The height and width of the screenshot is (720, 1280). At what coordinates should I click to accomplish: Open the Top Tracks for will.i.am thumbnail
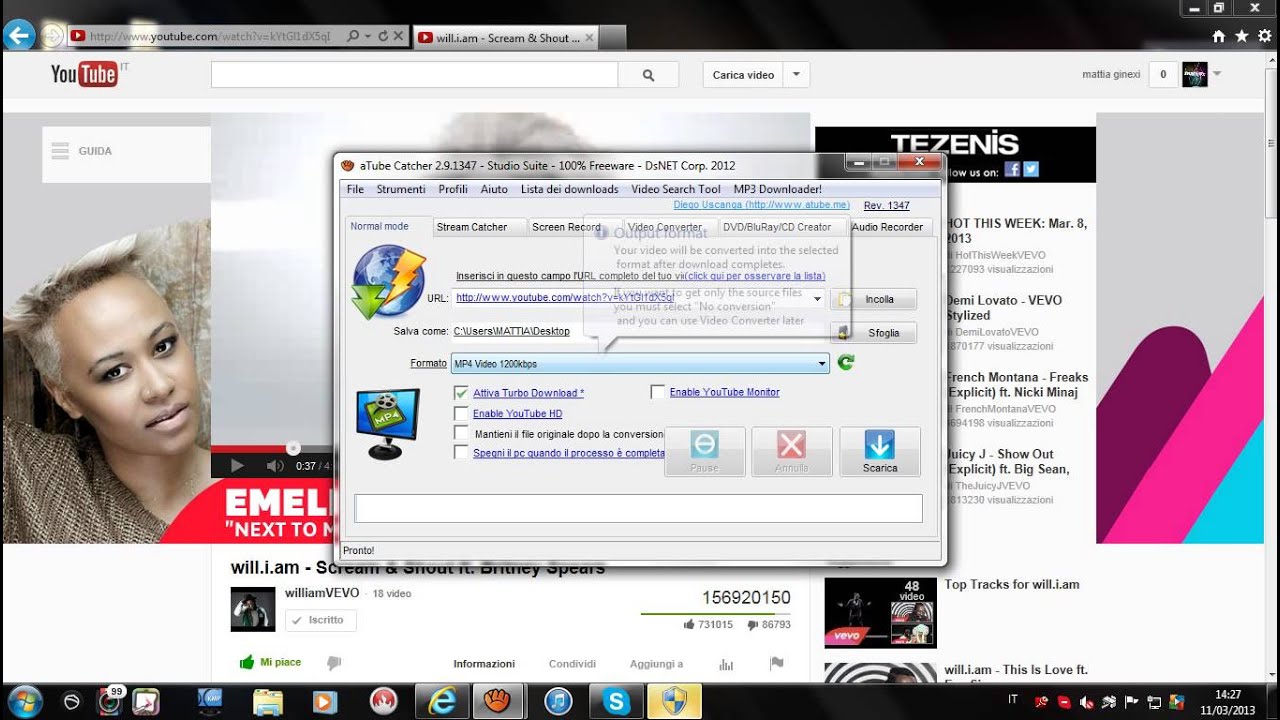pos(880,612)
